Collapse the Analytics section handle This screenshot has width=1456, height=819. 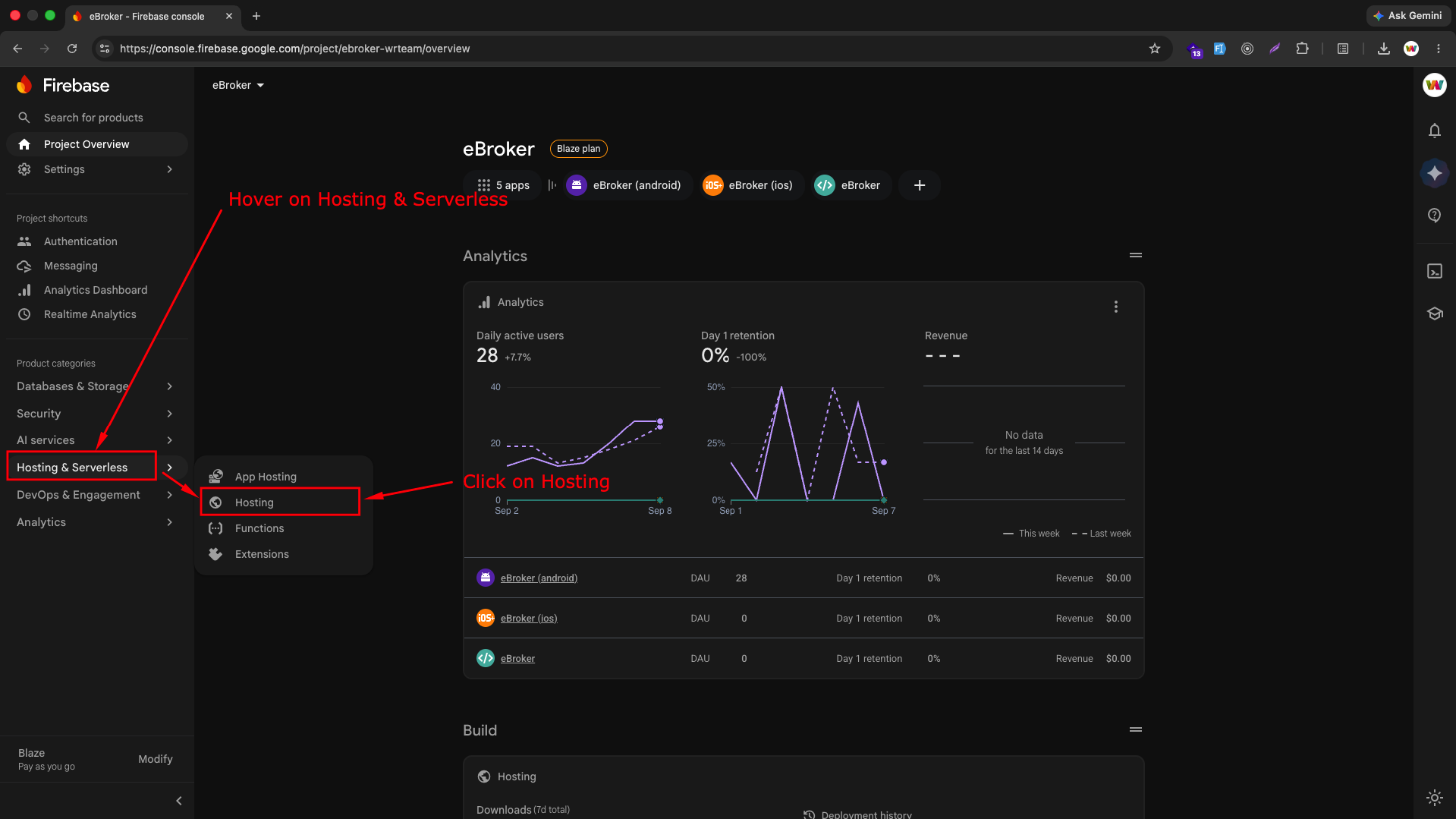point(1136,255)
